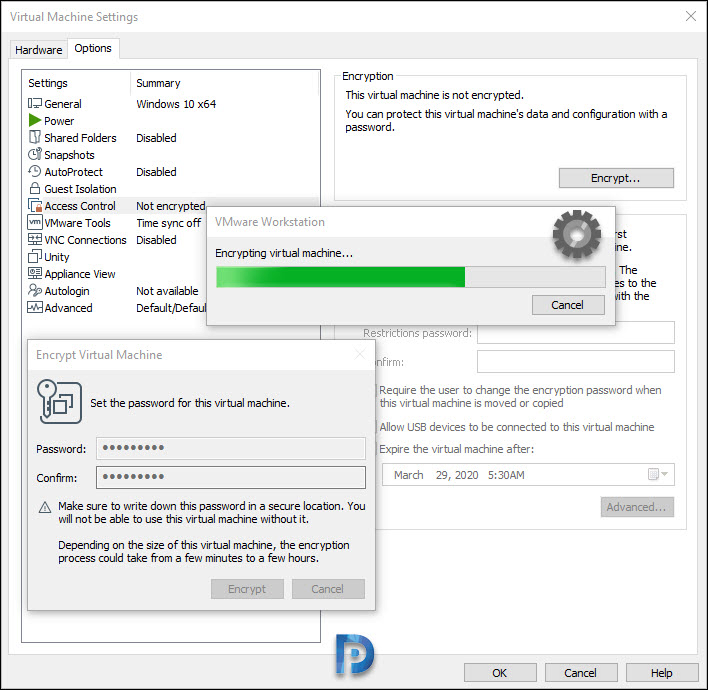This screenshot has width=708, height=690.
Task: Click the restrictions Confirm password field
Action: [576, 362]
